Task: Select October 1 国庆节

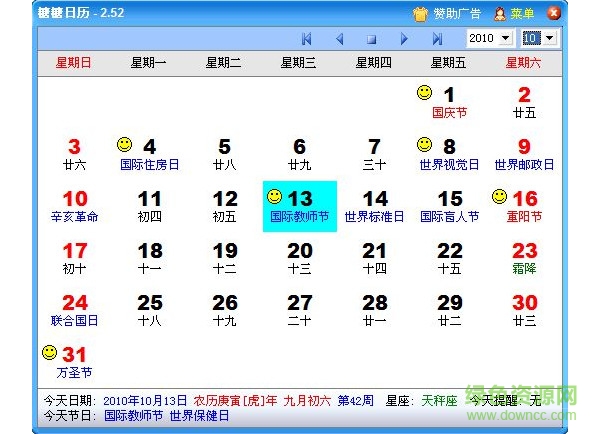Action: [x=449, y=103]
